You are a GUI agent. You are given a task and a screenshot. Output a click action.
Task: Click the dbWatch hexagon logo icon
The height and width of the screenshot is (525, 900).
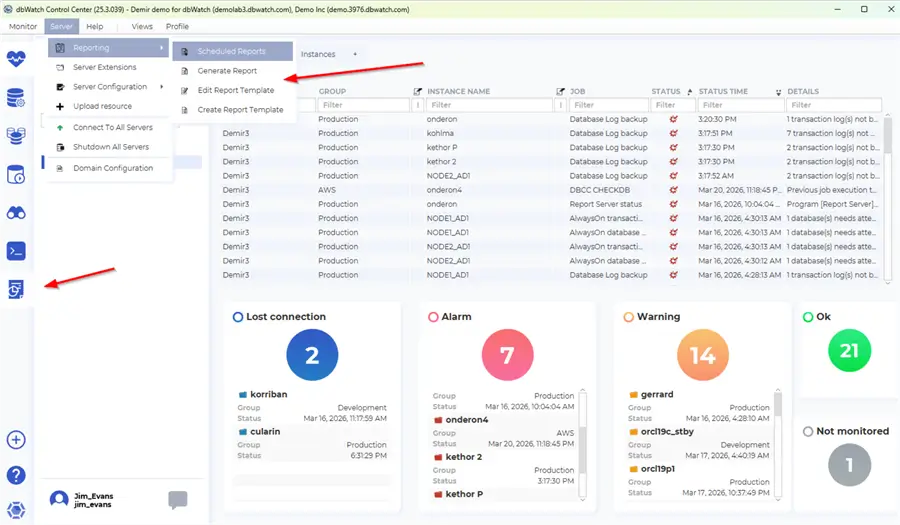point(16,510)
